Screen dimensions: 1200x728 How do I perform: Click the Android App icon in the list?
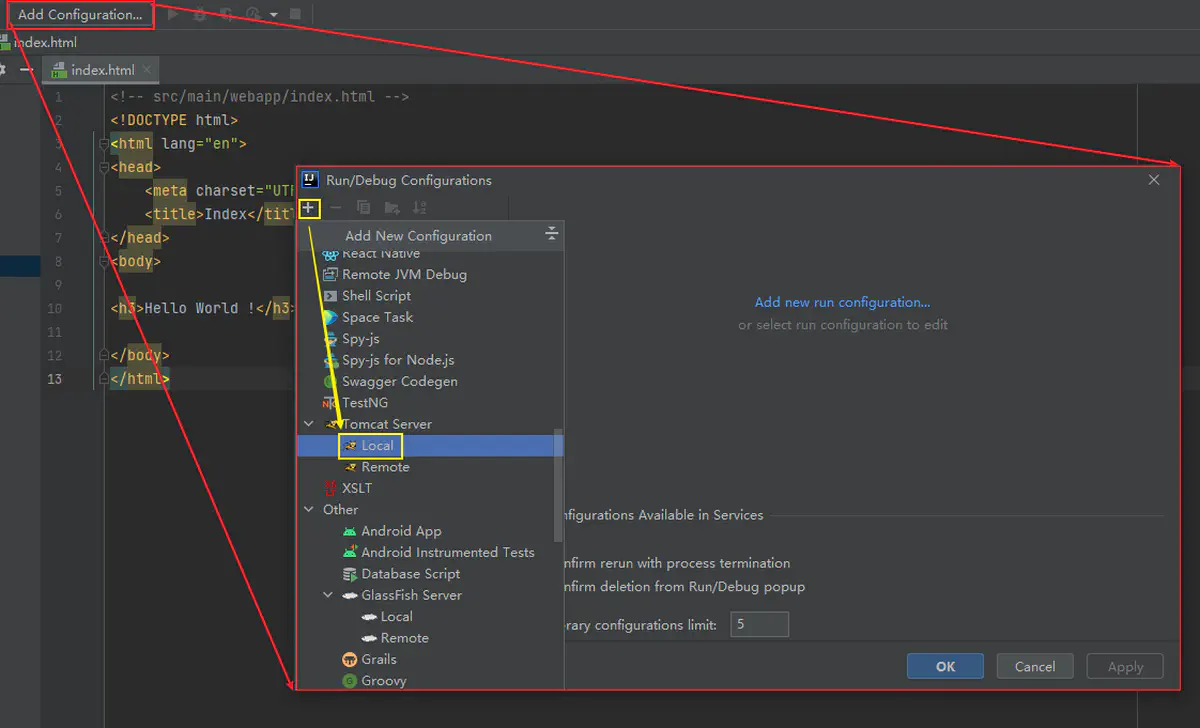(349, 531)
